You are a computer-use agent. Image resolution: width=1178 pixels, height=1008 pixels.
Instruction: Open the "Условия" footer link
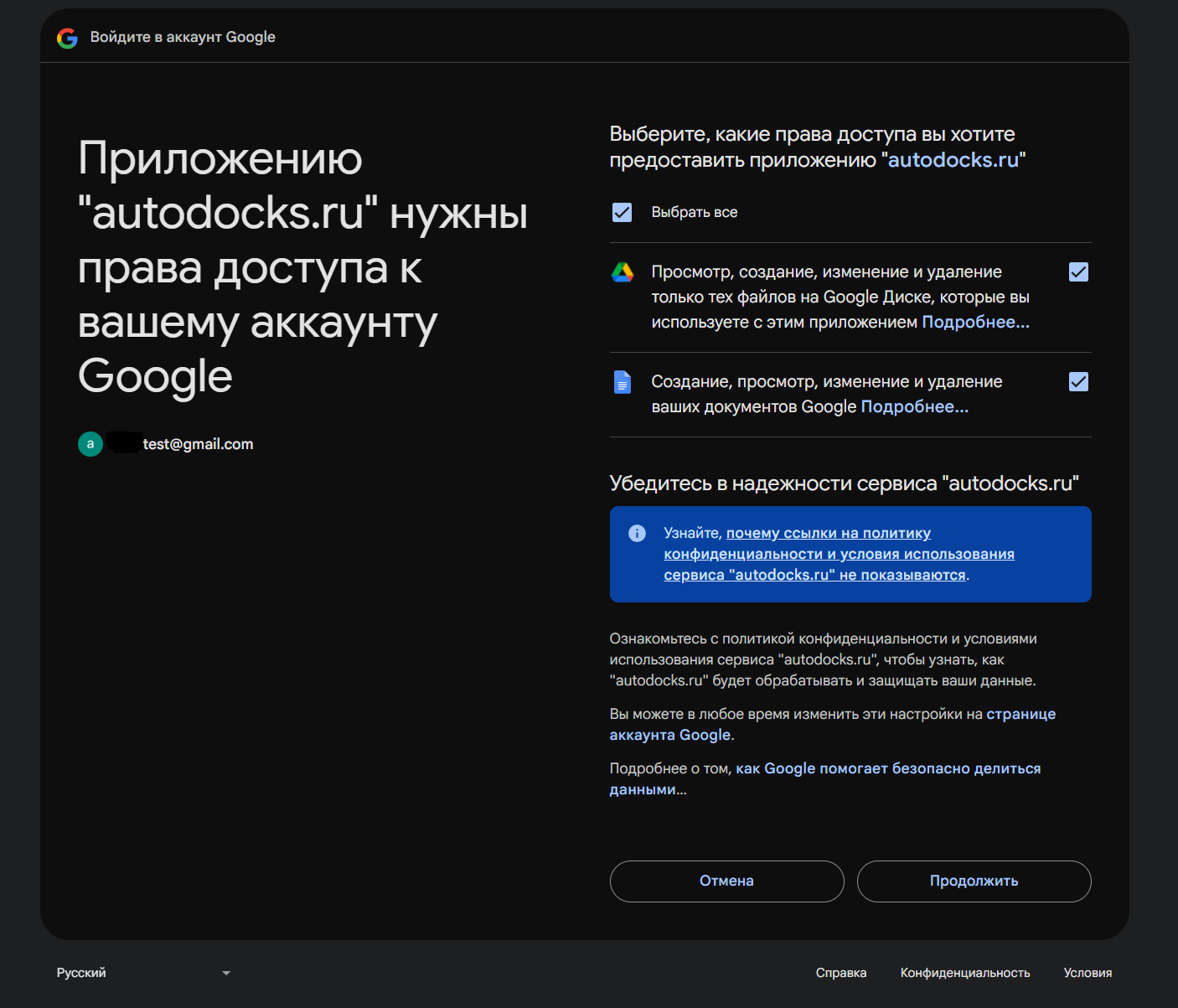click(x=1088, y=973)
